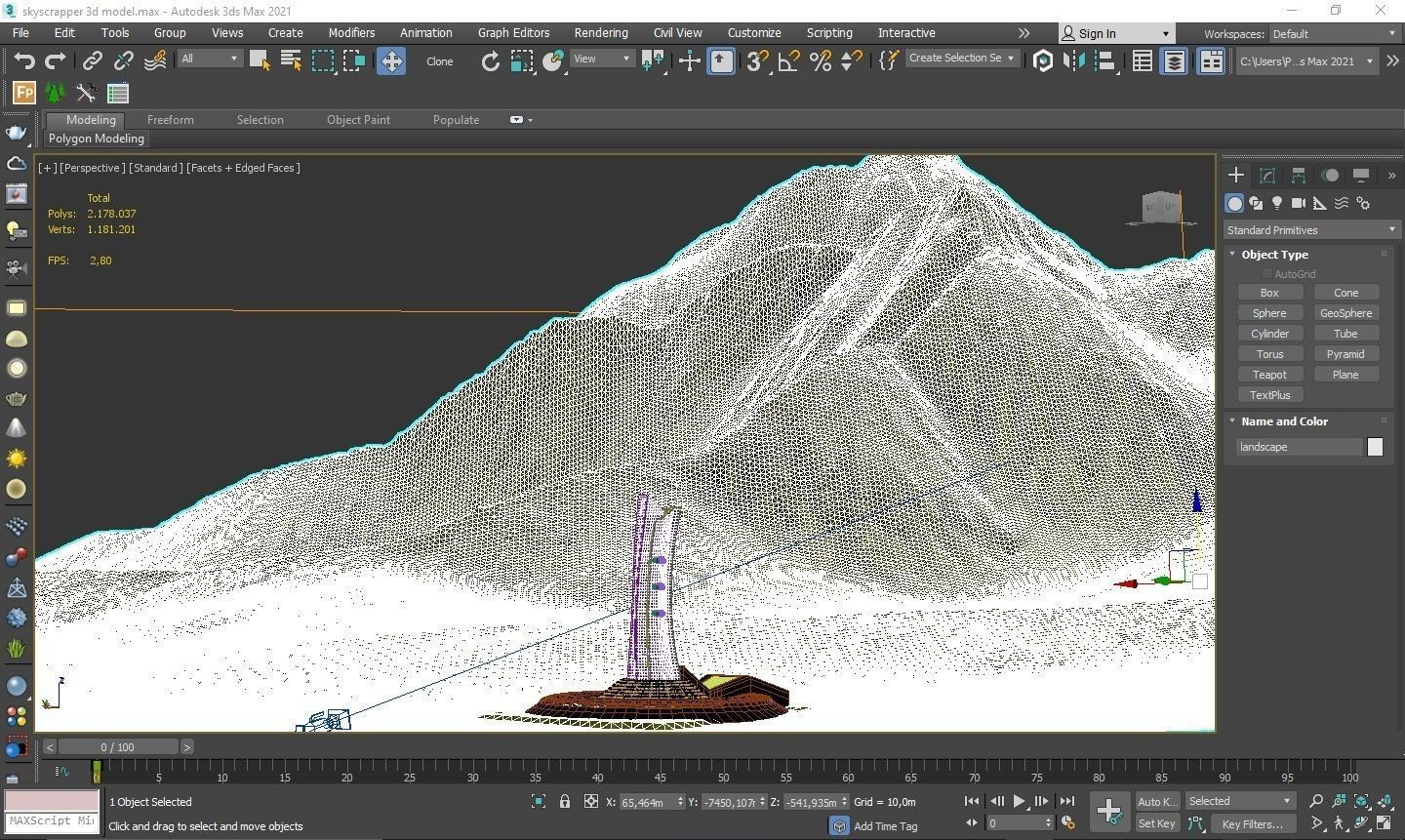Image resolution: width=1405 pixels, height=840 pixels.
Task: Open the Display panel tab
Action: pos(1361,176)
